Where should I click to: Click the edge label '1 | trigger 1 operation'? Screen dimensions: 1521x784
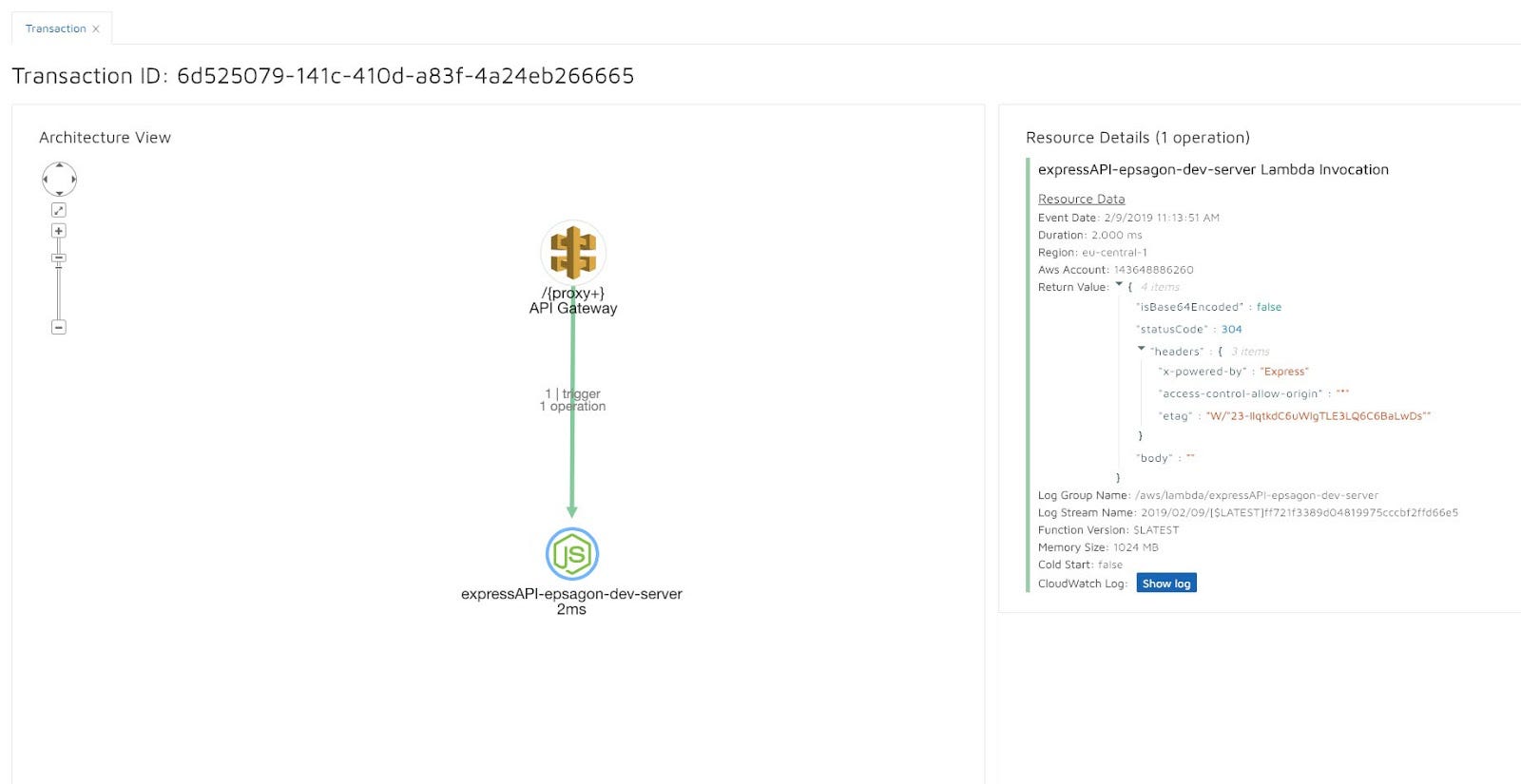[x=572, y=400]
